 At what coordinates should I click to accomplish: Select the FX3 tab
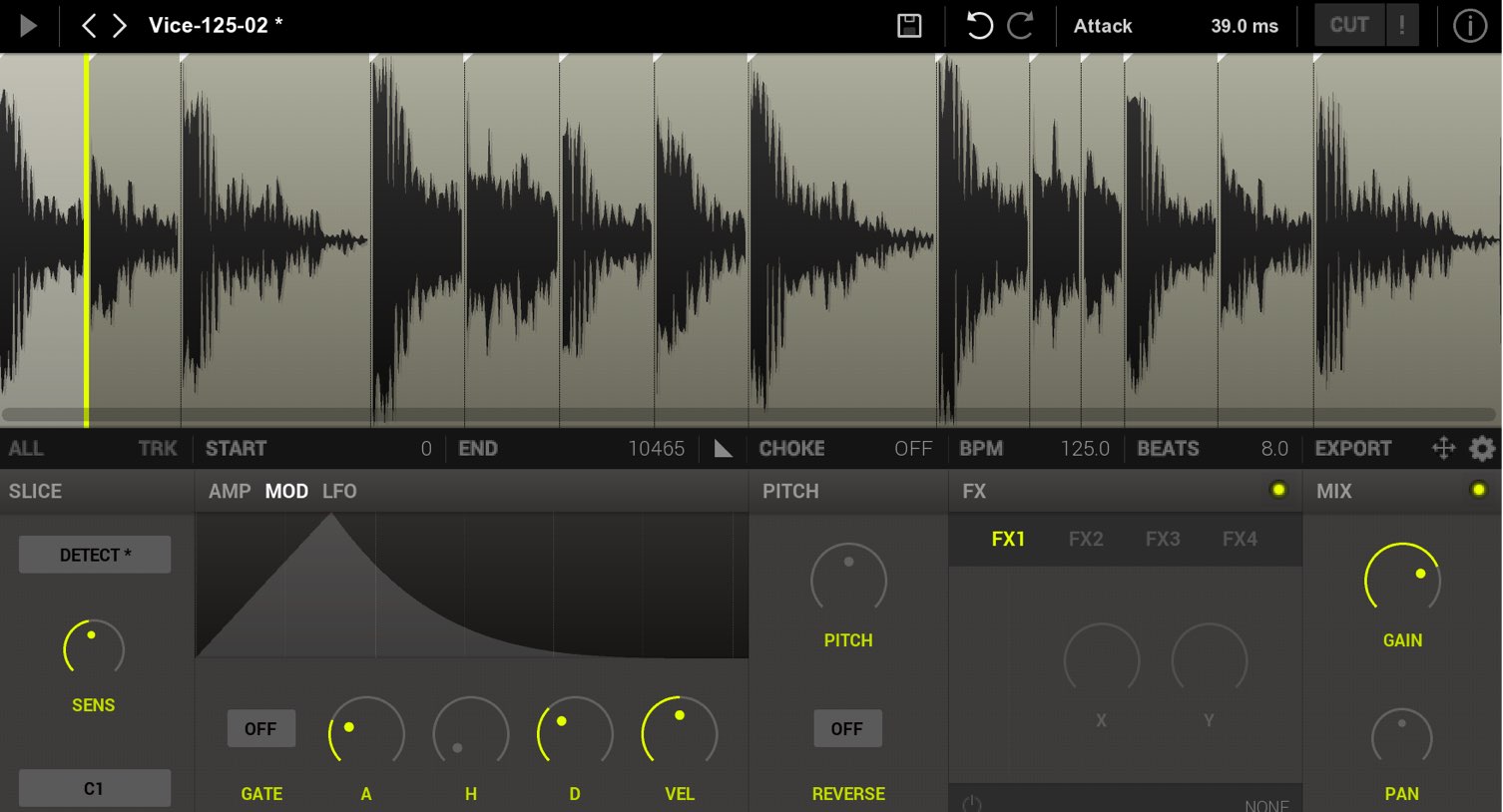coord(1163,540)
